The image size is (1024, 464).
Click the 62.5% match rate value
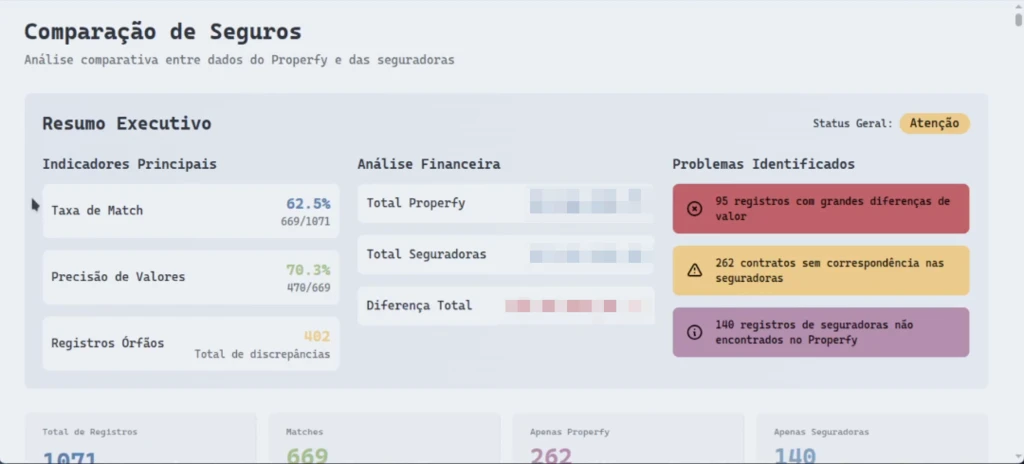click(x=308, y=203)
